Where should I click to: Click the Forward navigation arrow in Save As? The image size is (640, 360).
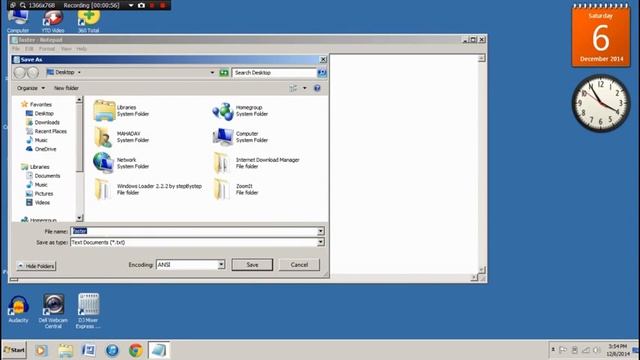(x=33, y=73)
